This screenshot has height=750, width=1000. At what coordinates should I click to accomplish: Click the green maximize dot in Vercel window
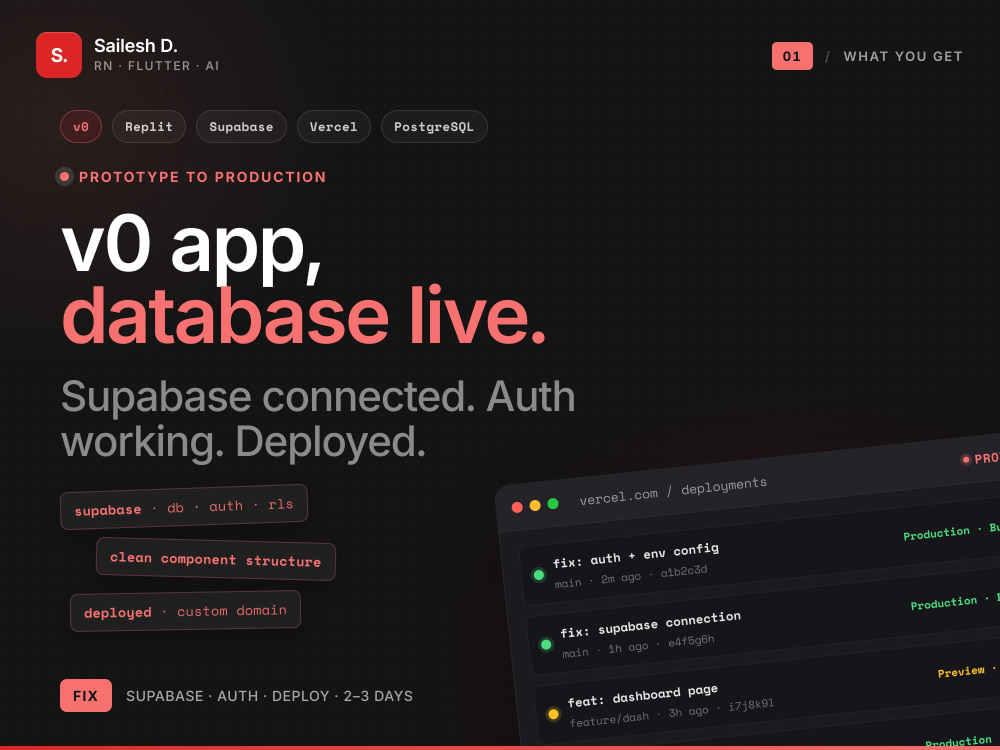[x=553, y=503]
